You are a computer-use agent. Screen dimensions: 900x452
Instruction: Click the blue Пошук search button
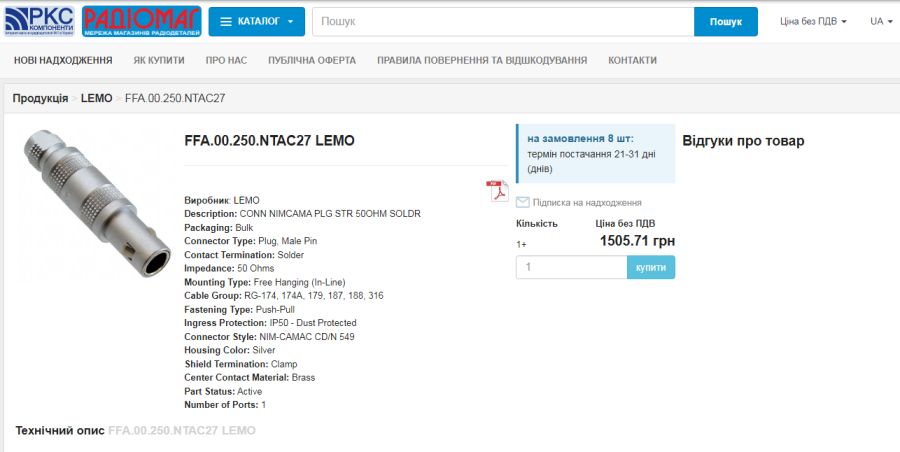pos(726,21)
